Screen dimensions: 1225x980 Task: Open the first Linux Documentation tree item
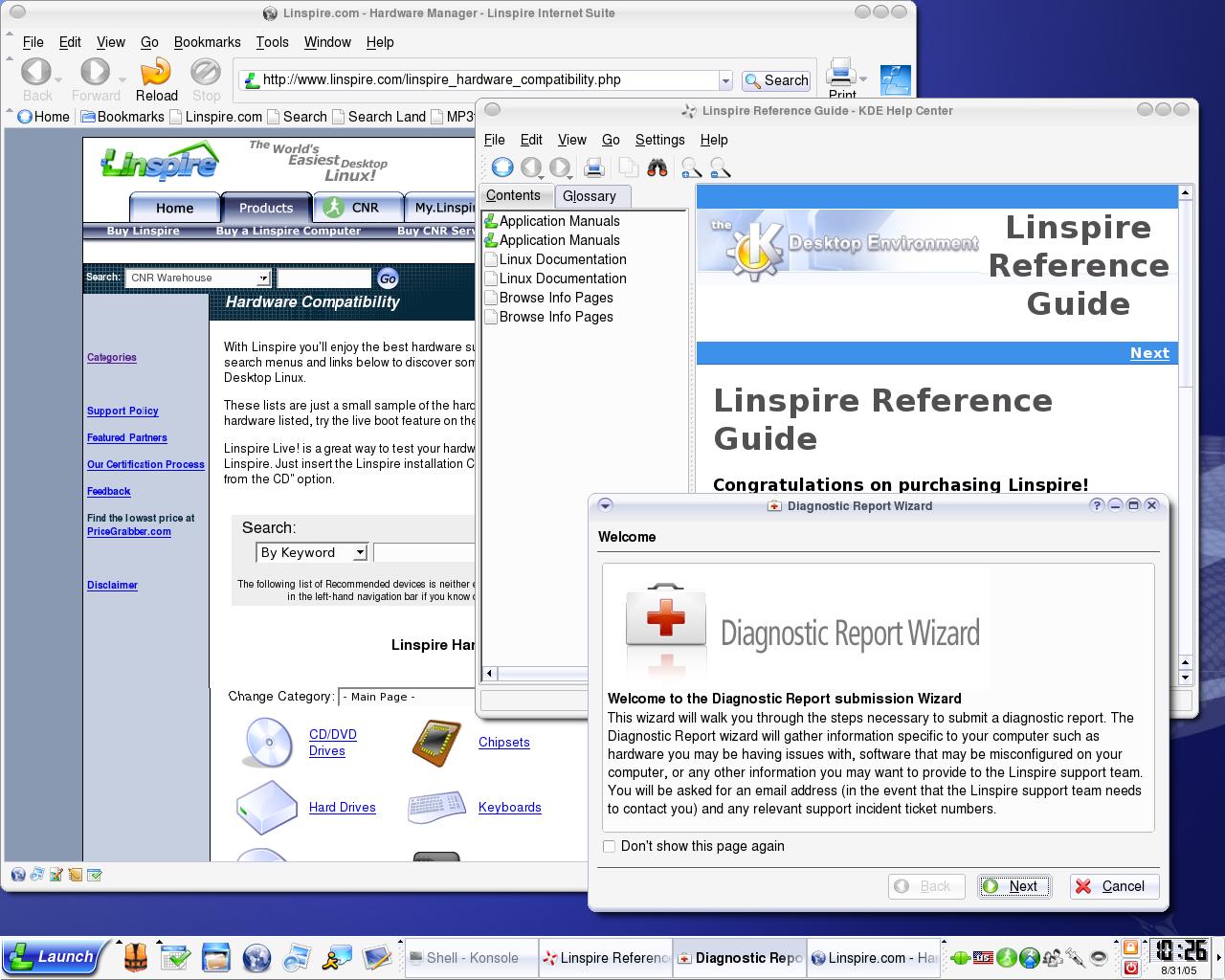pos(554,259)
